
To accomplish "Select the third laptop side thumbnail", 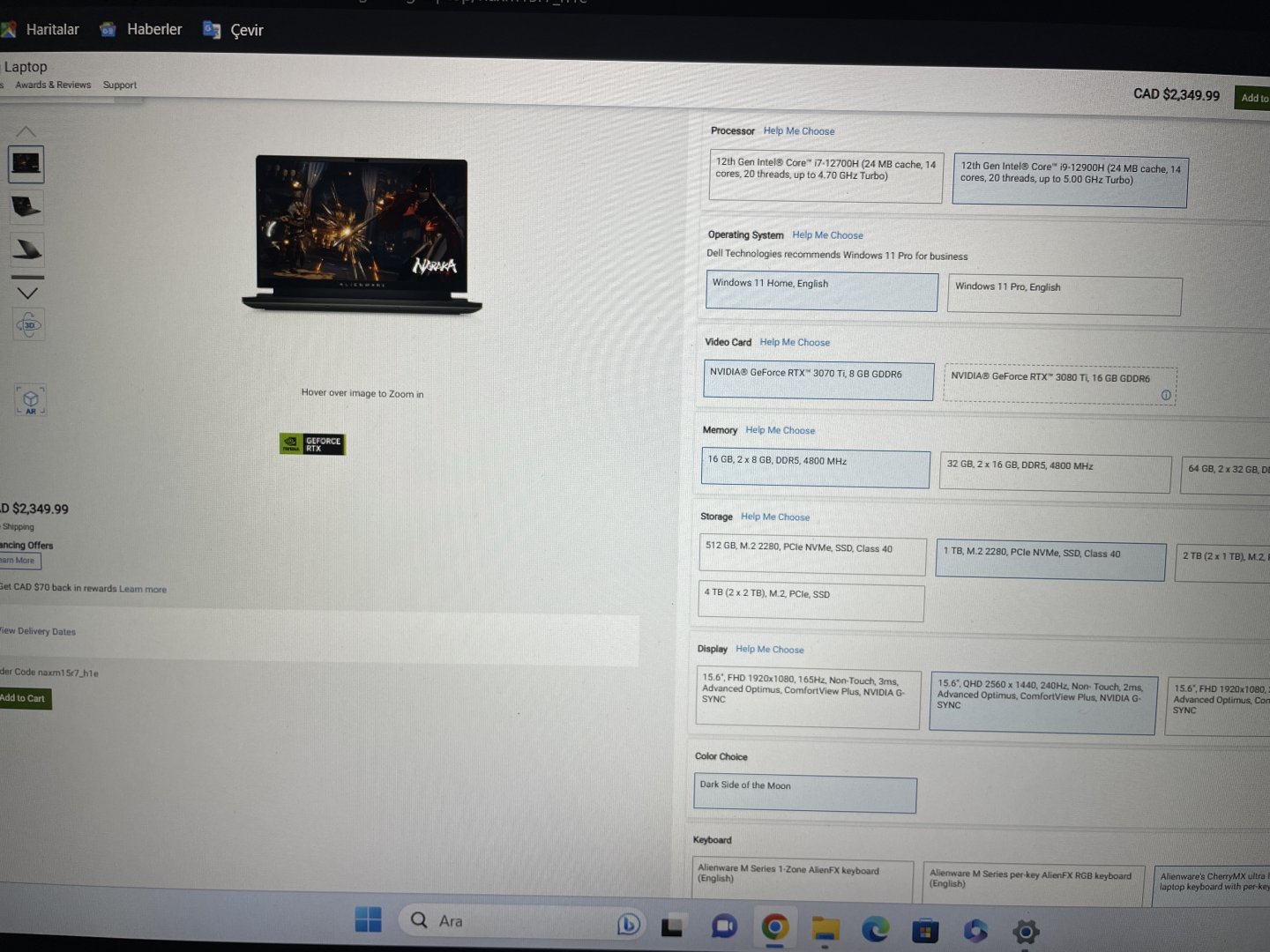I will [x=27, y=249].
